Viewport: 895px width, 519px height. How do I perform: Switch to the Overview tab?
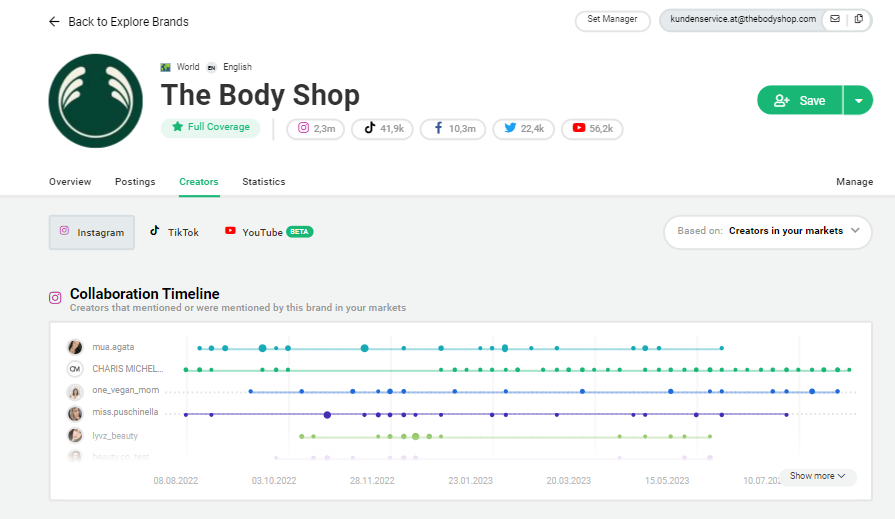click(x=70, y=182)
